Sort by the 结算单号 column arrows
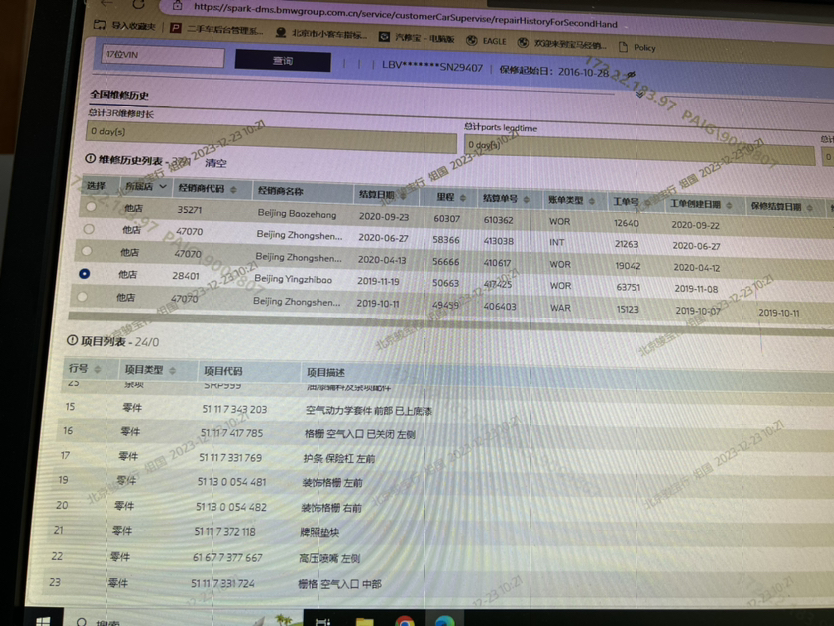This screenshot has height=626, width=834. [527, 199]
